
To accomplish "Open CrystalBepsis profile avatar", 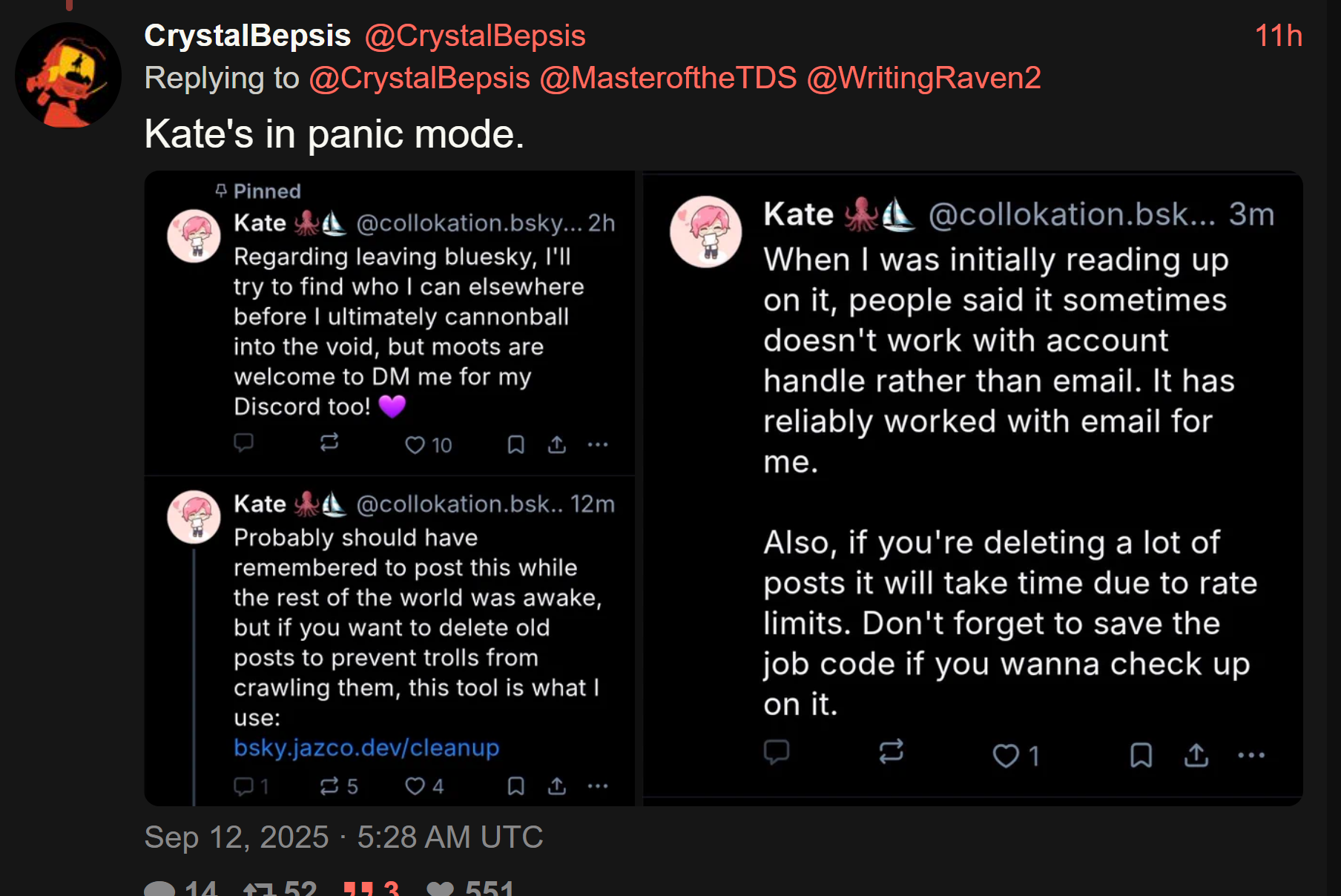I will [x=67, y=76].
